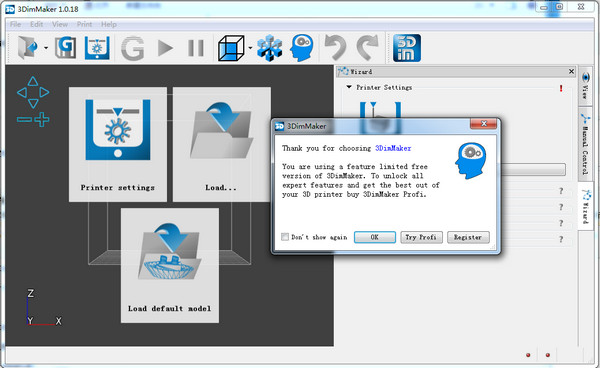Select the 3D cube view icon

click(231, 48)
